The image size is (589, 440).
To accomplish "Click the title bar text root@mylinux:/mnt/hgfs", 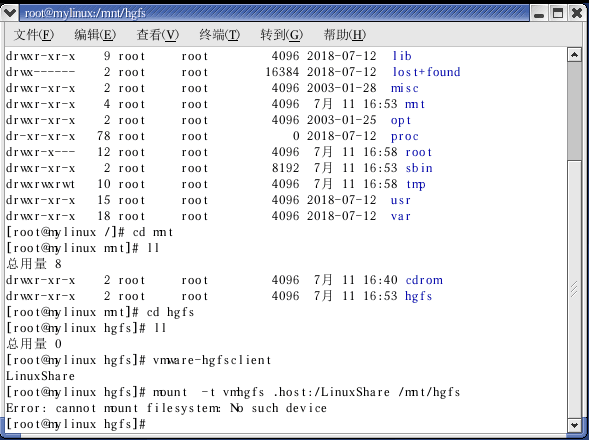I will click(x=85, y=13).
